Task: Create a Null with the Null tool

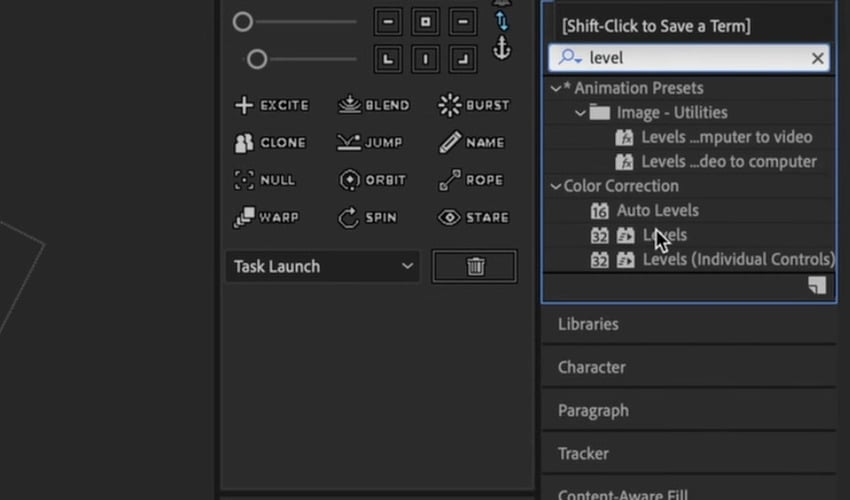Action: point(264,180)
